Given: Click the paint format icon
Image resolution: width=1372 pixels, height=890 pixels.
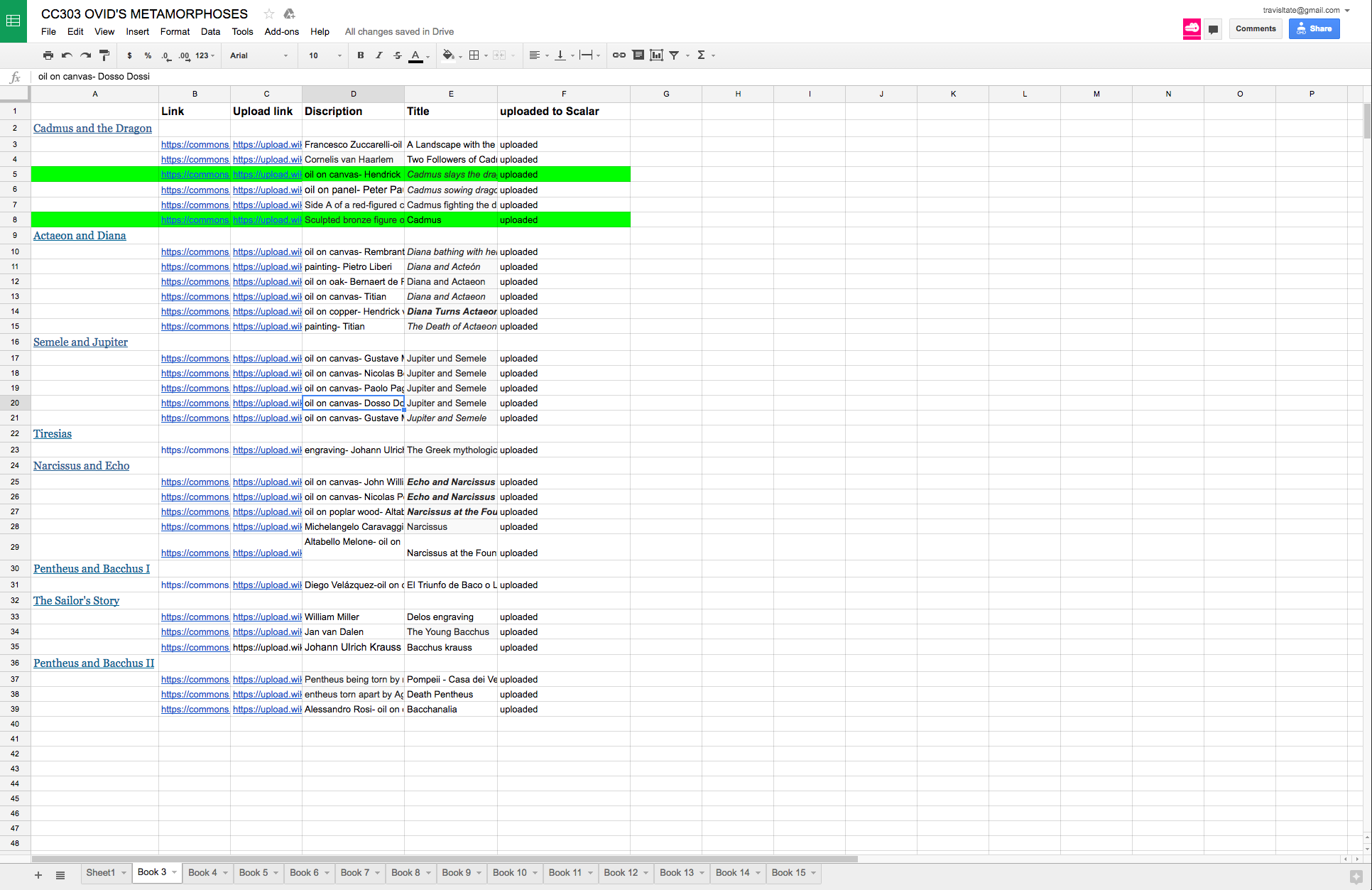Looking at the screenshot, I should (104, 55).
